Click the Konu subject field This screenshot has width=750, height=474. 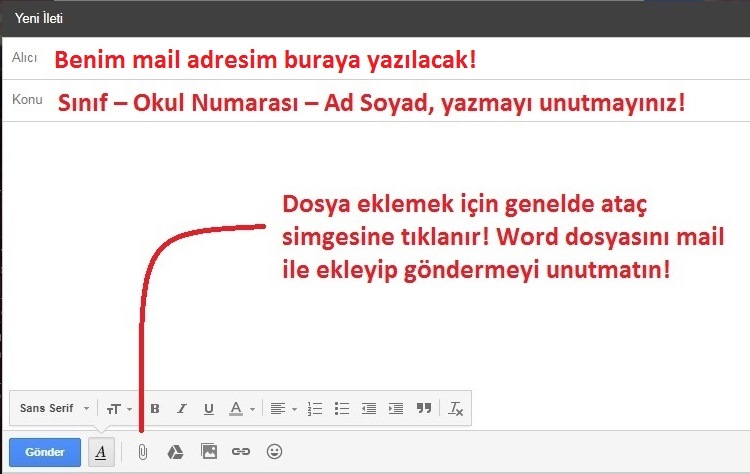pos(376,101)
